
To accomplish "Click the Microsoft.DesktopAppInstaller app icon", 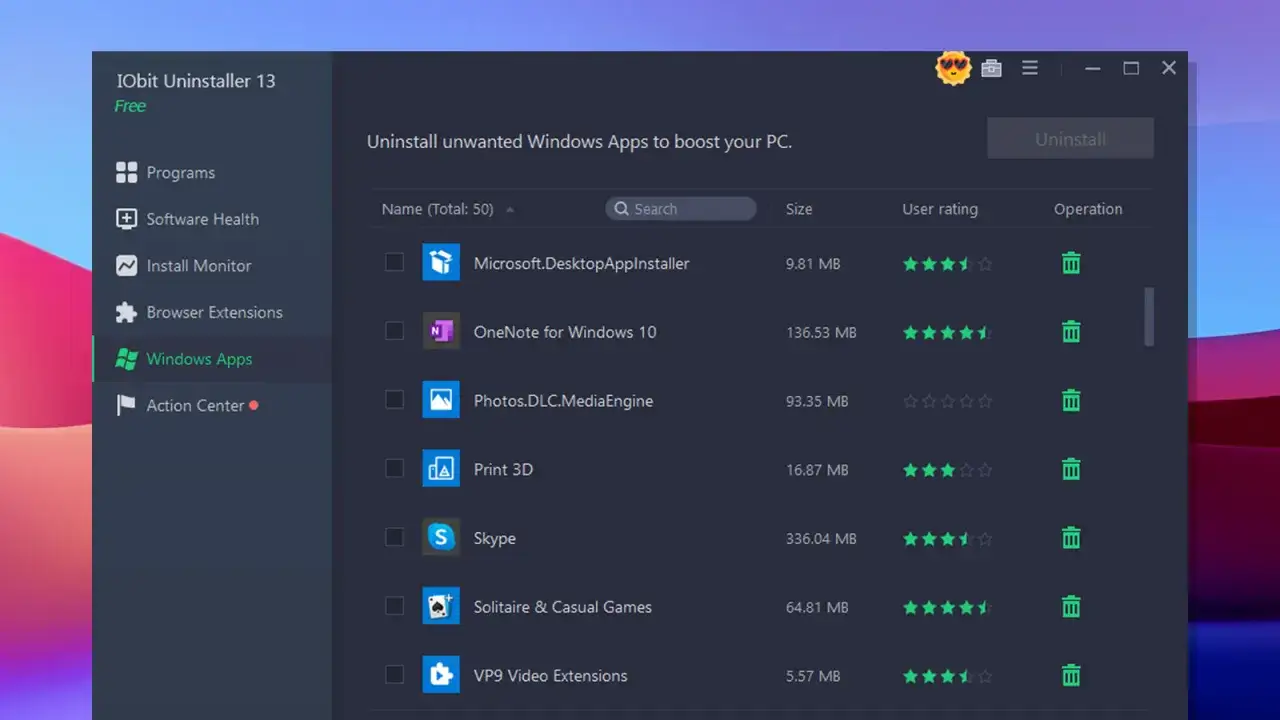I will pos(441,263).
